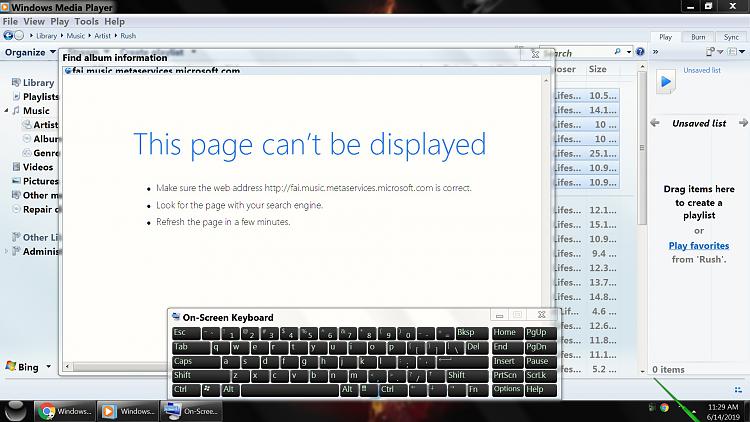Screen dimensions: 750x422
Task: Select the Album view icon
Action: [x=28, y=138]
